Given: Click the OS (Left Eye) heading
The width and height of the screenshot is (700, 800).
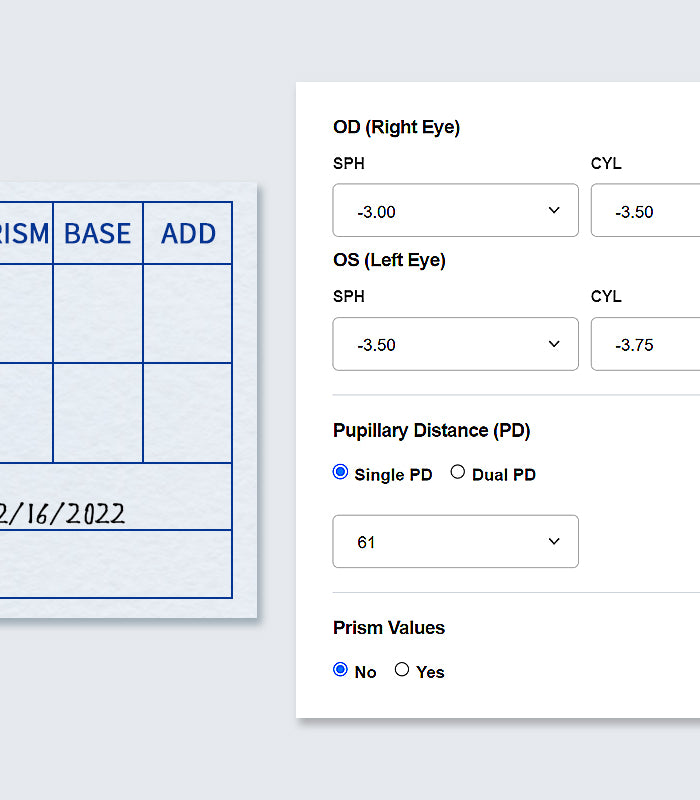Looking at the screenshot, I should coord(389,260).
